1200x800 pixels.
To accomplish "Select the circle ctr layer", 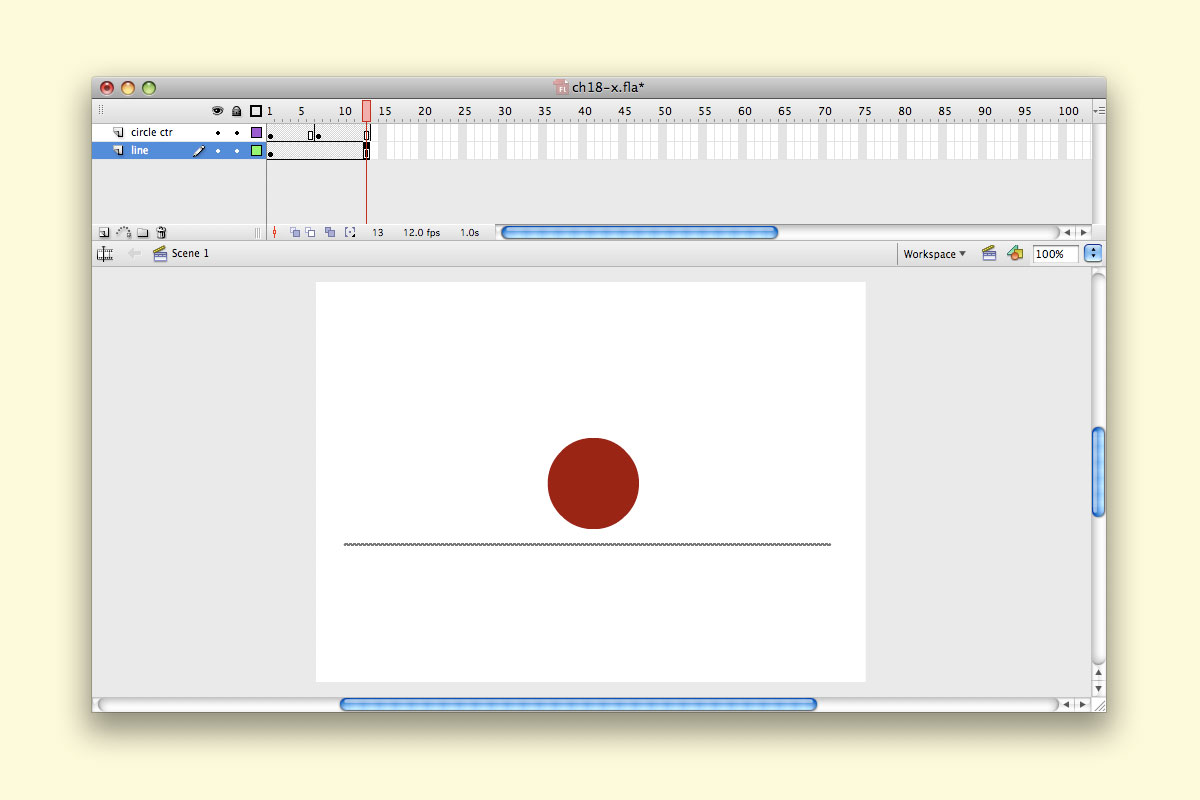I will (x=152, y=131).
